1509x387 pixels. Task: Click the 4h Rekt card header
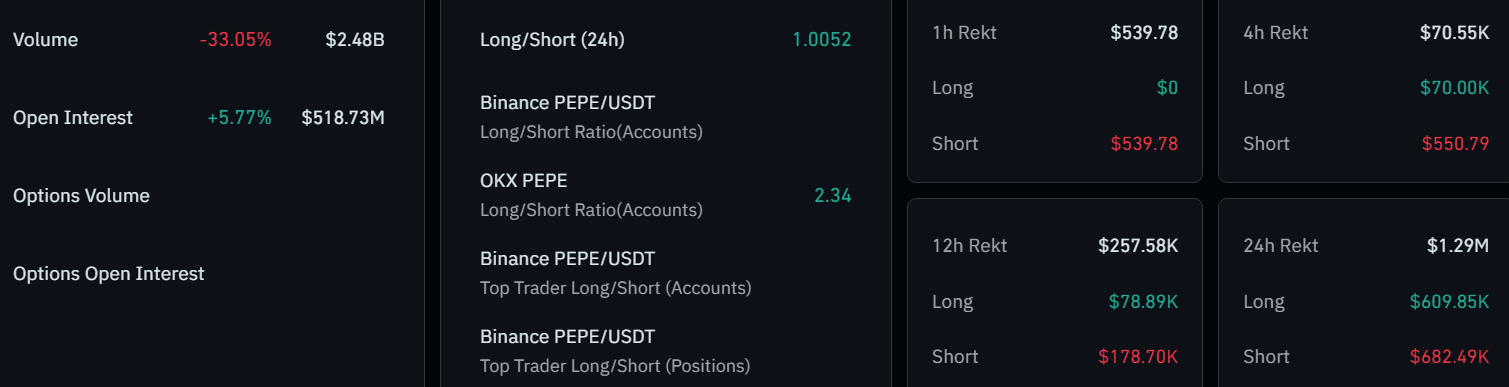point(1366,32)
